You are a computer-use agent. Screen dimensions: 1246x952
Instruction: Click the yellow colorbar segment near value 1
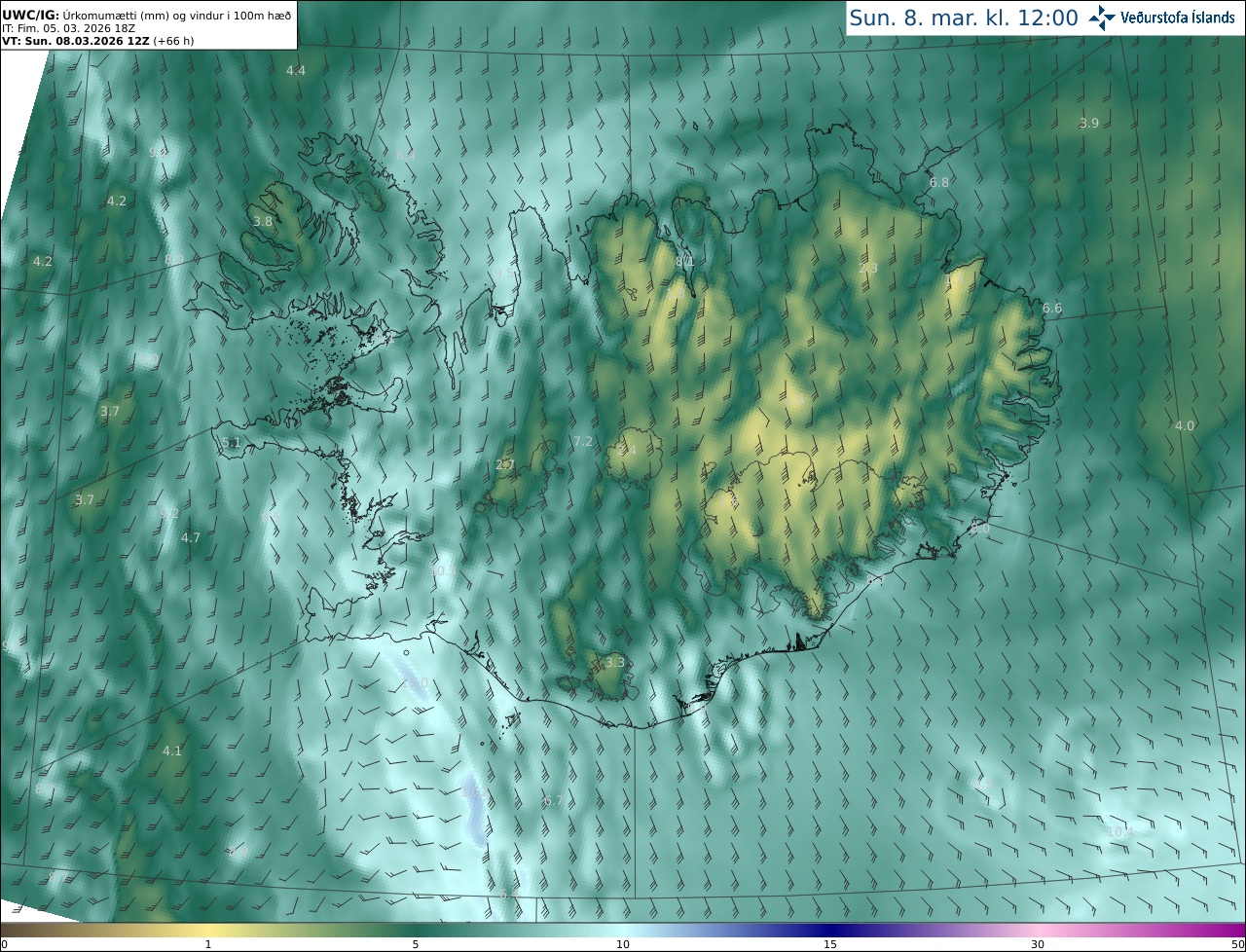[x=208, y=931]
